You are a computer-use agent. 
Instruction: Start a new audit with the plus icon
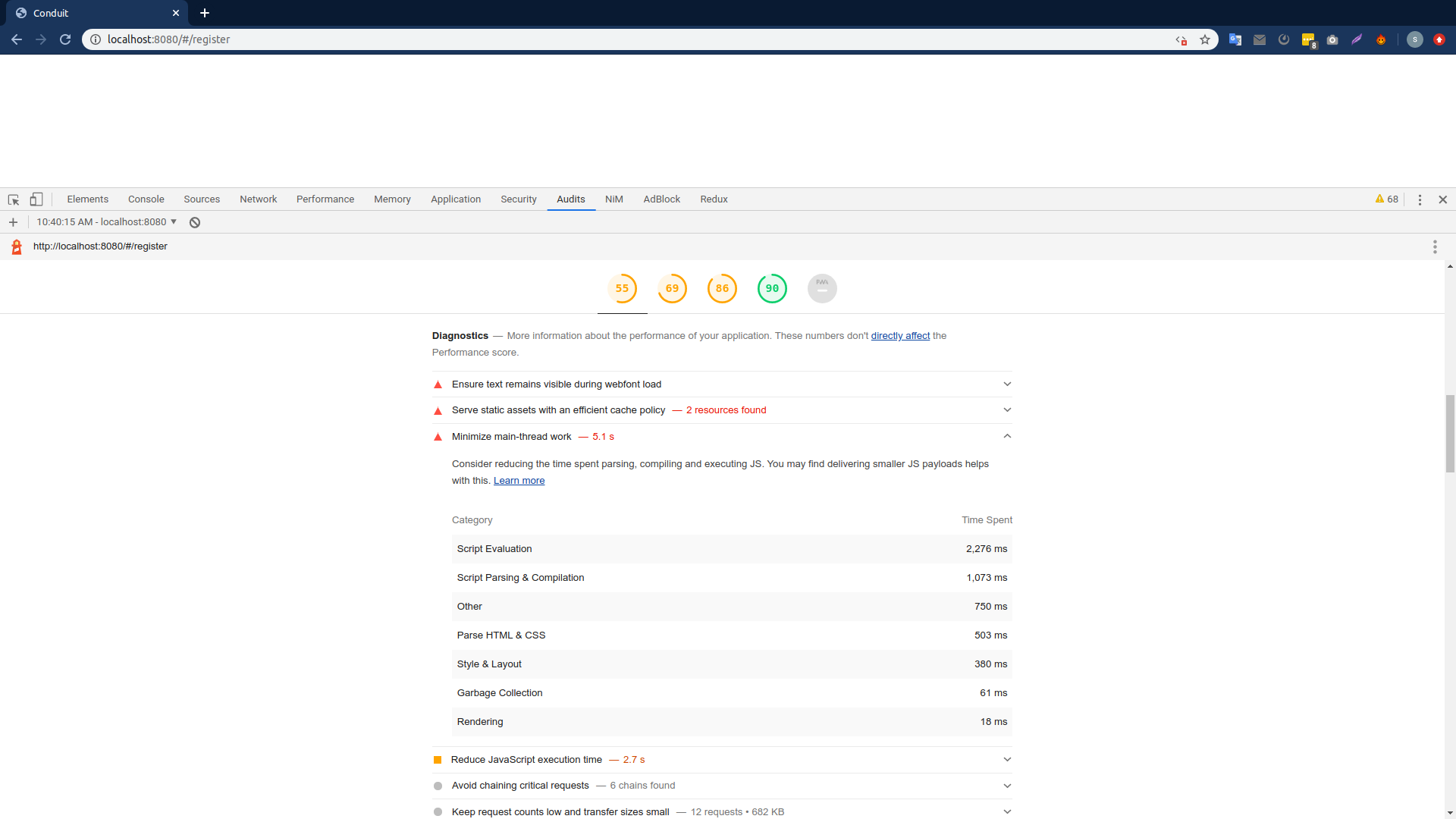pyautogui.click(x=13, y=222)
